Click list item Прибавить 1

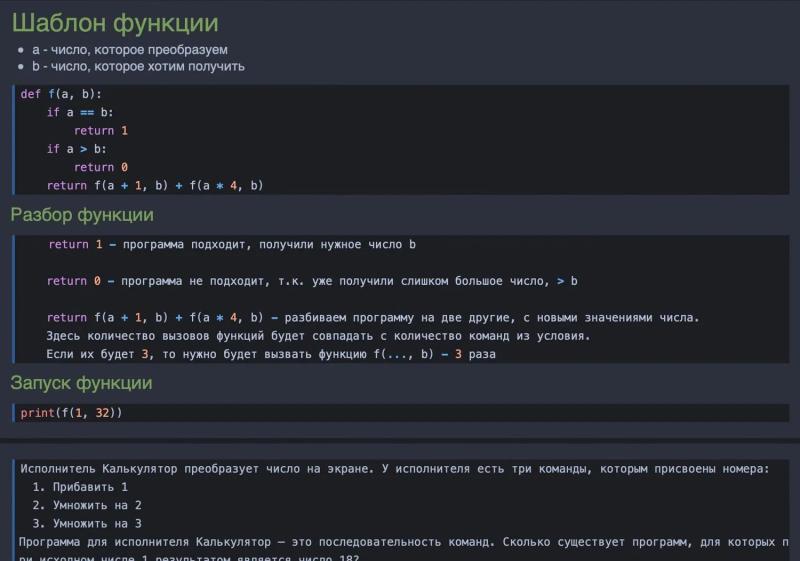pos(80,487)
